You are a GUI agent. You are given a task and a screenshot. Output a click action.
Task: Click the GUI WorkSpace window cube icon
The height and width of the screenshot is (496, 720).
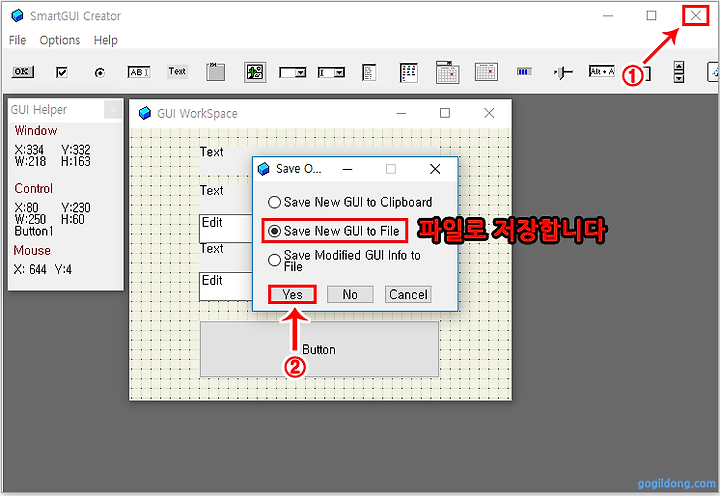(145, 113)
